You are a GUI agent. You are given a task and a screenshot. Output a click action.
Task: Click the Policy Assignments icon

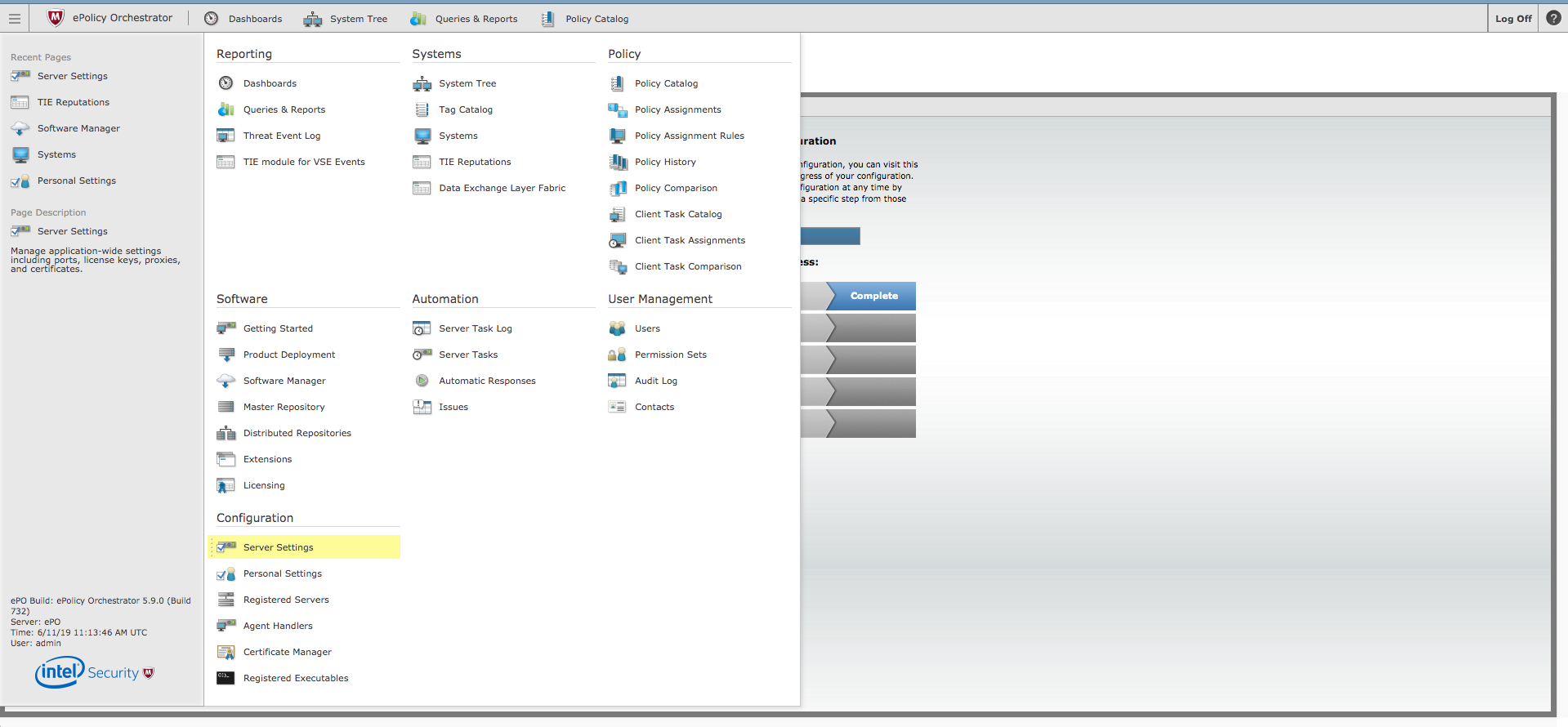618,109
